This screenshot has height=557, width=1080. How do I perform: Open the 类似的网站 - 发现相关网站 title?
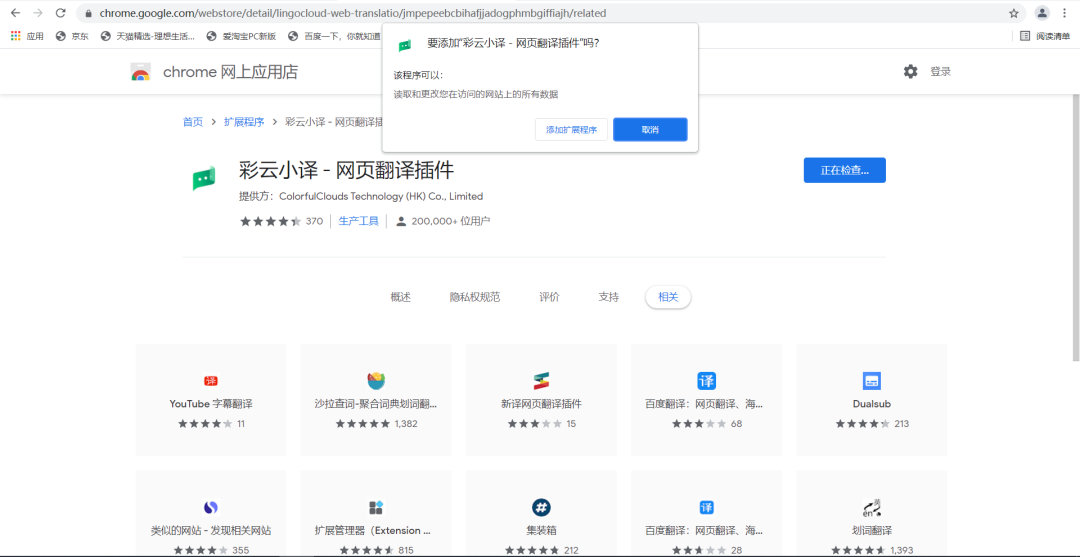[x=211, y=531]
